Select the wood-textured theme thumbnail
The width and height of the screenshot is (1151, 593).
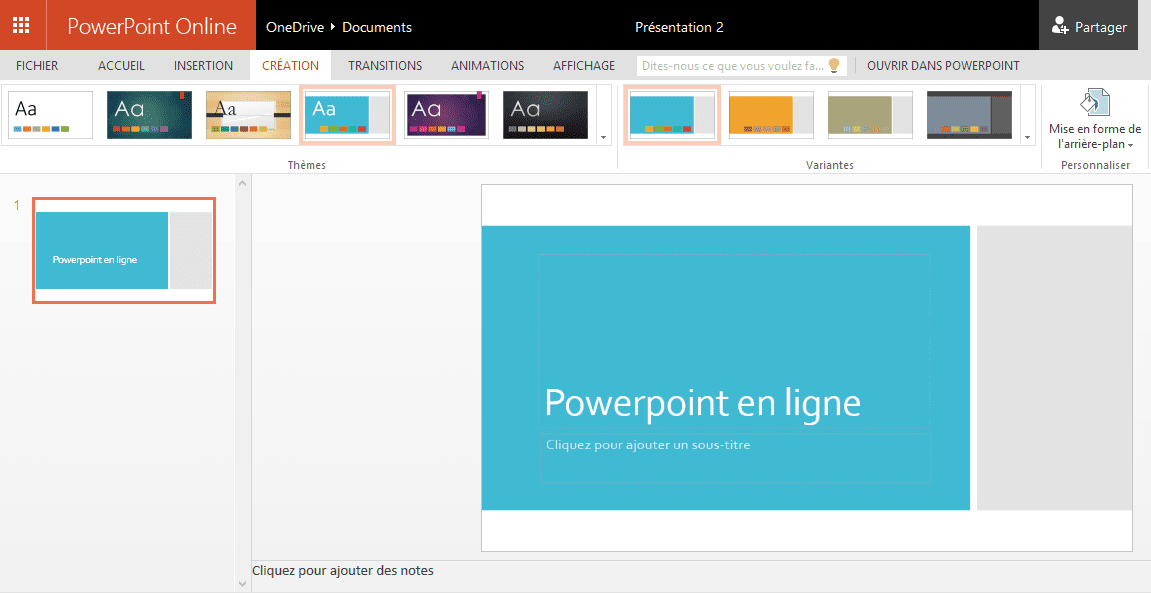tap(248, 115)
